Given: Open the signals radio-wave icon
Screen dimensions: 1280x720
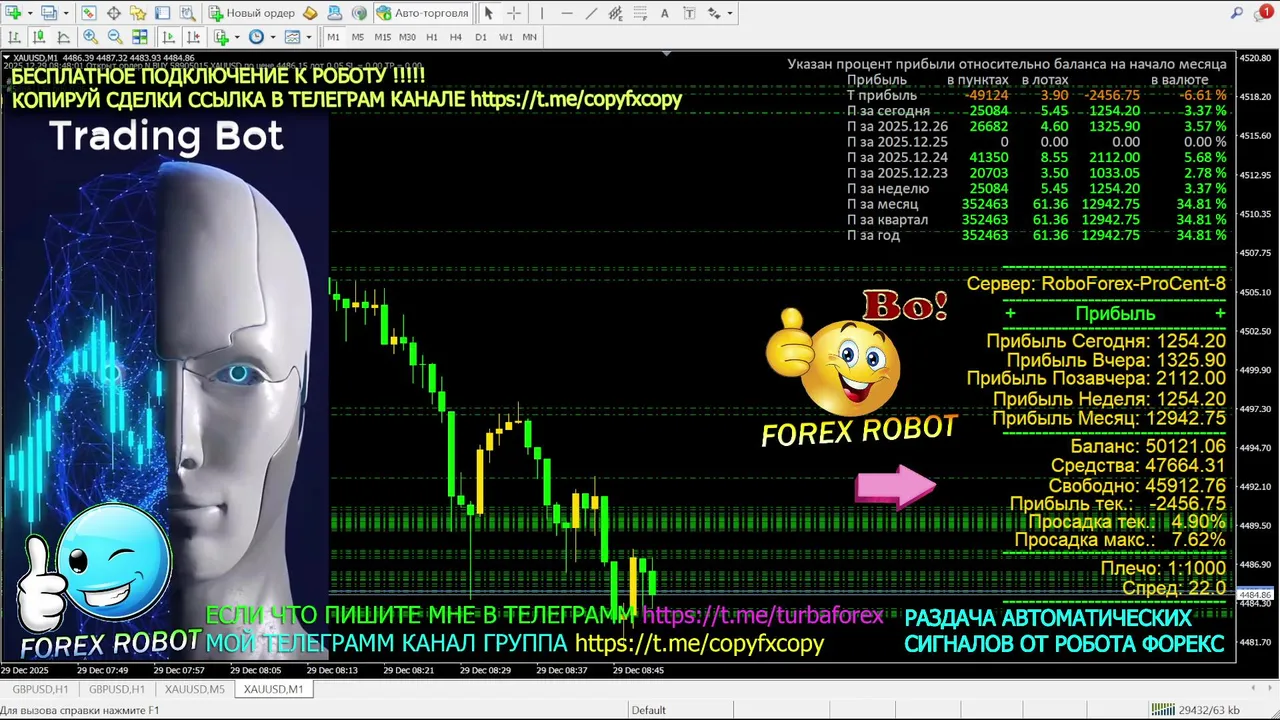Looking at the screenshot, I should (x=359, y=13).
